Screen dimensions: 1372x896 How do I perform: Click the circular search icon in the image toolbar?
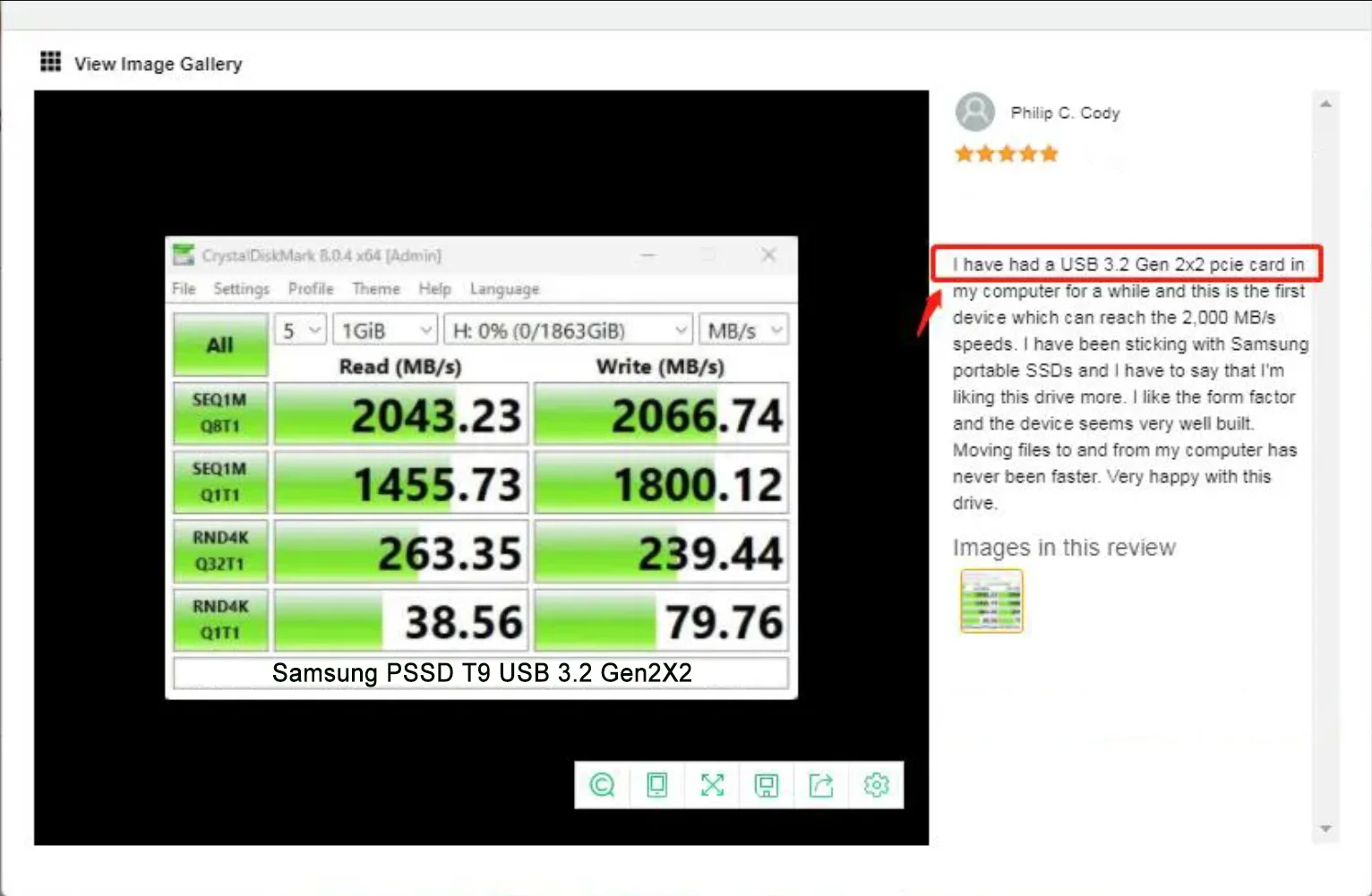[x=602, y=785]
